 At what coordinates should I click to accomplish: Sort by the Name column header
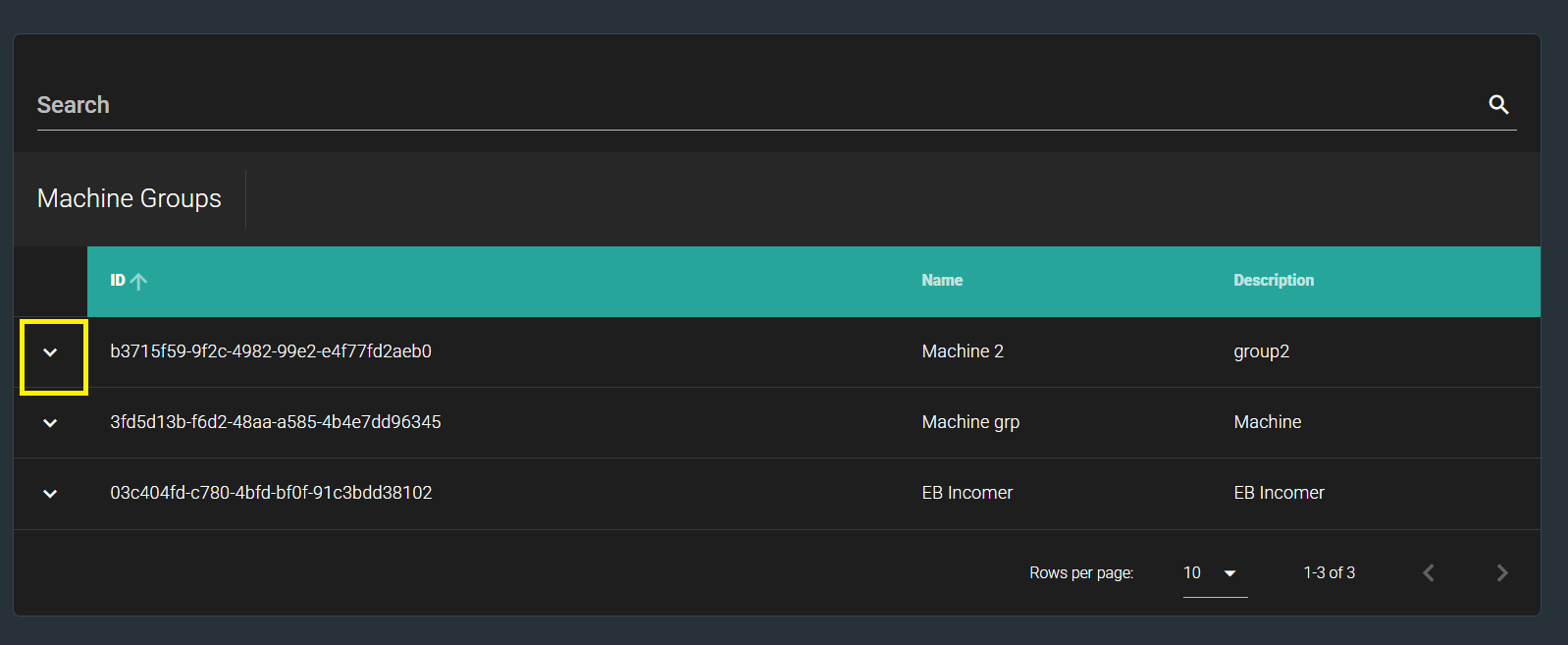(942, 281)
